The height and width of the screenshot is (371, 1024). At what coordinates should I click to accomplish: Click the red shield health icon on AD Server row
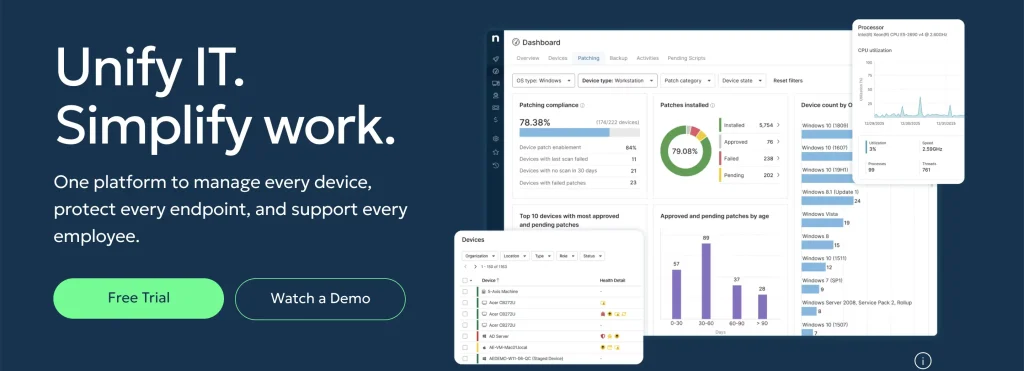point(602,336)
